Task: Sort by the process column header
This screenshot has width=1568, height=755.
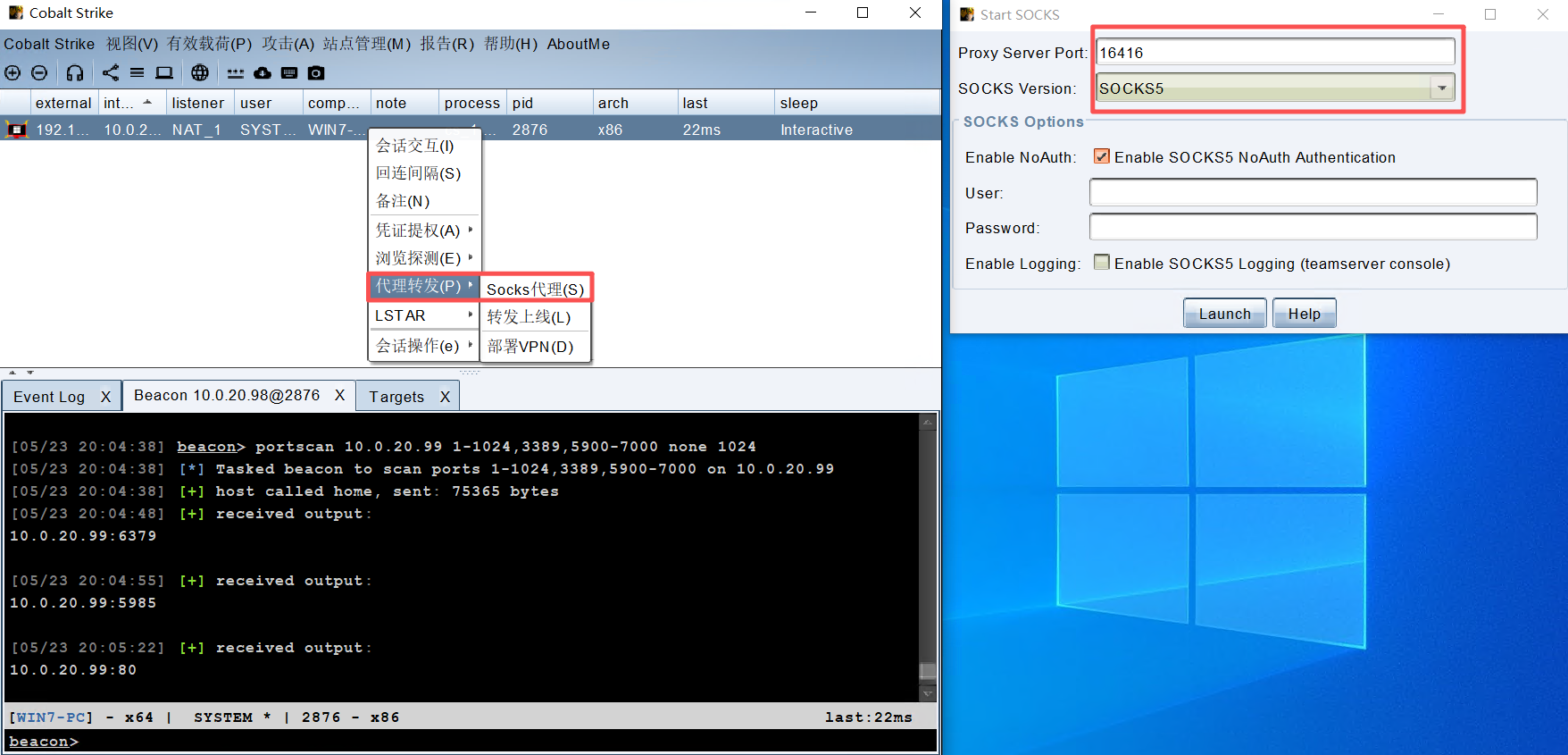Action: click(472, 103)
